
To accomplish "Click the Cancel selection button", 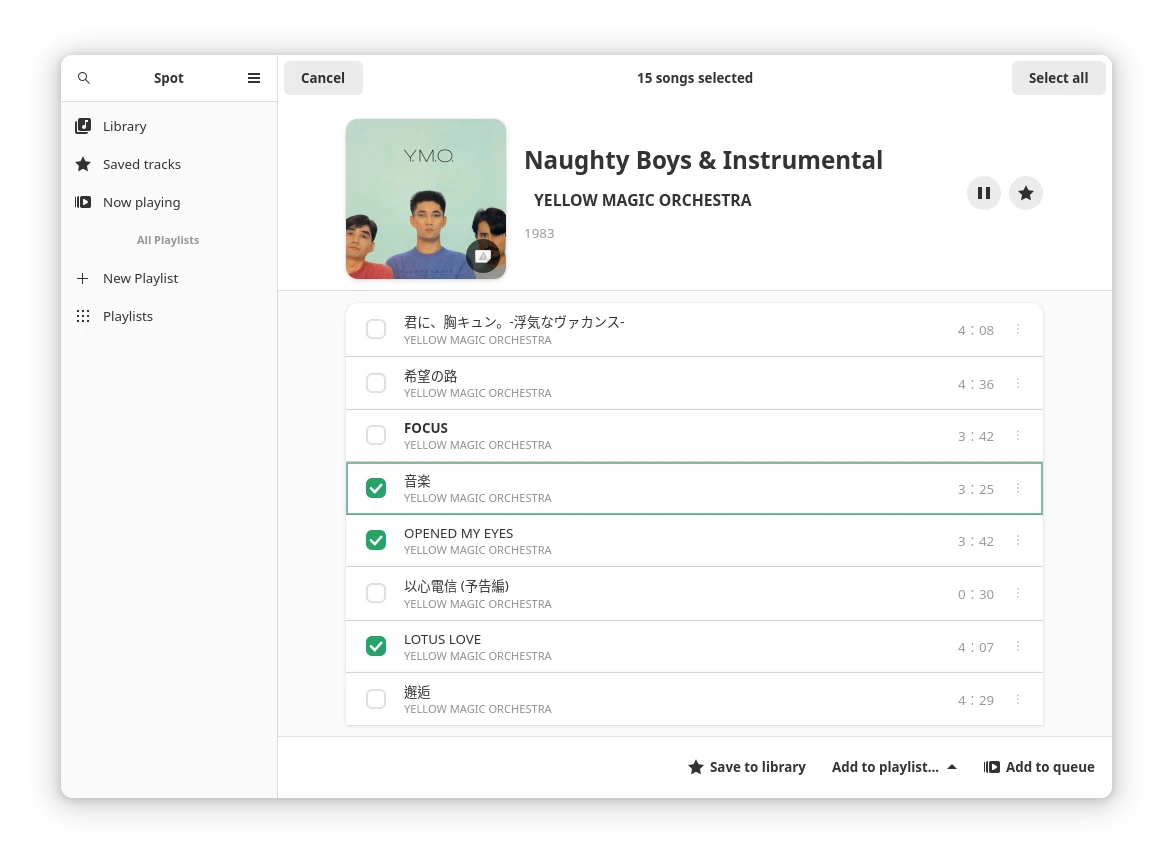I will pos(323,78).
